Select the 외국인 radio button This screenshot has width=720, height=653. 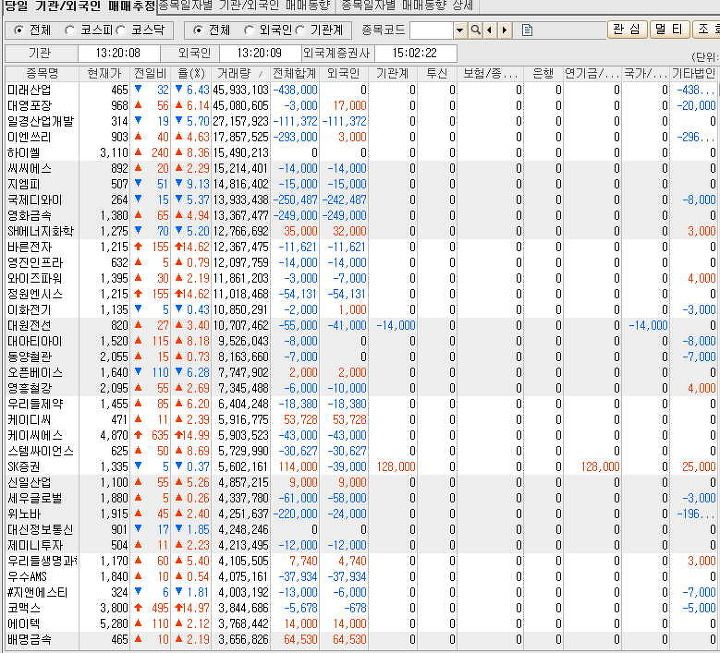pos(248,30)
